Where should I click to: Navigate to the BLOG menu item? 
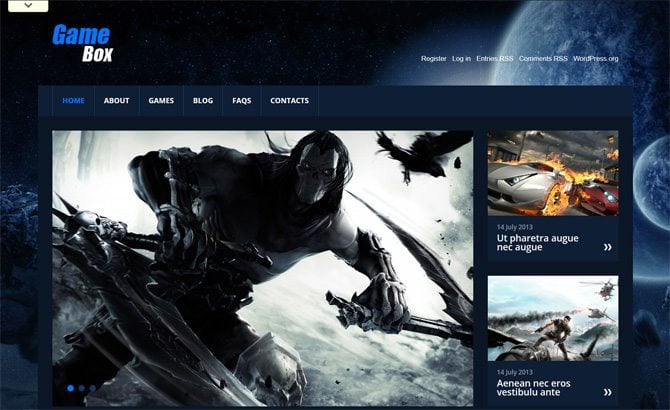(203, 101)
